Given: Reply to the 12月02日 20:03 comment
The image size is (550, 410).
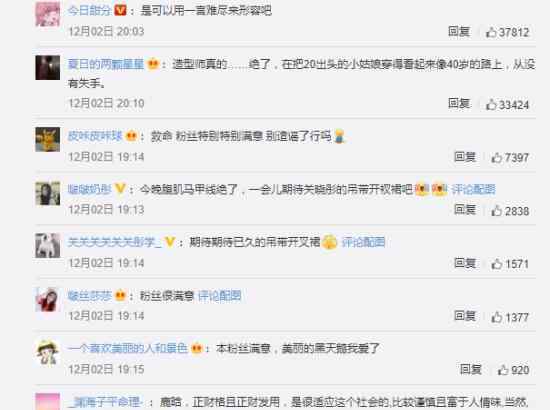Looking at the screenshot, I should (459, 32).
